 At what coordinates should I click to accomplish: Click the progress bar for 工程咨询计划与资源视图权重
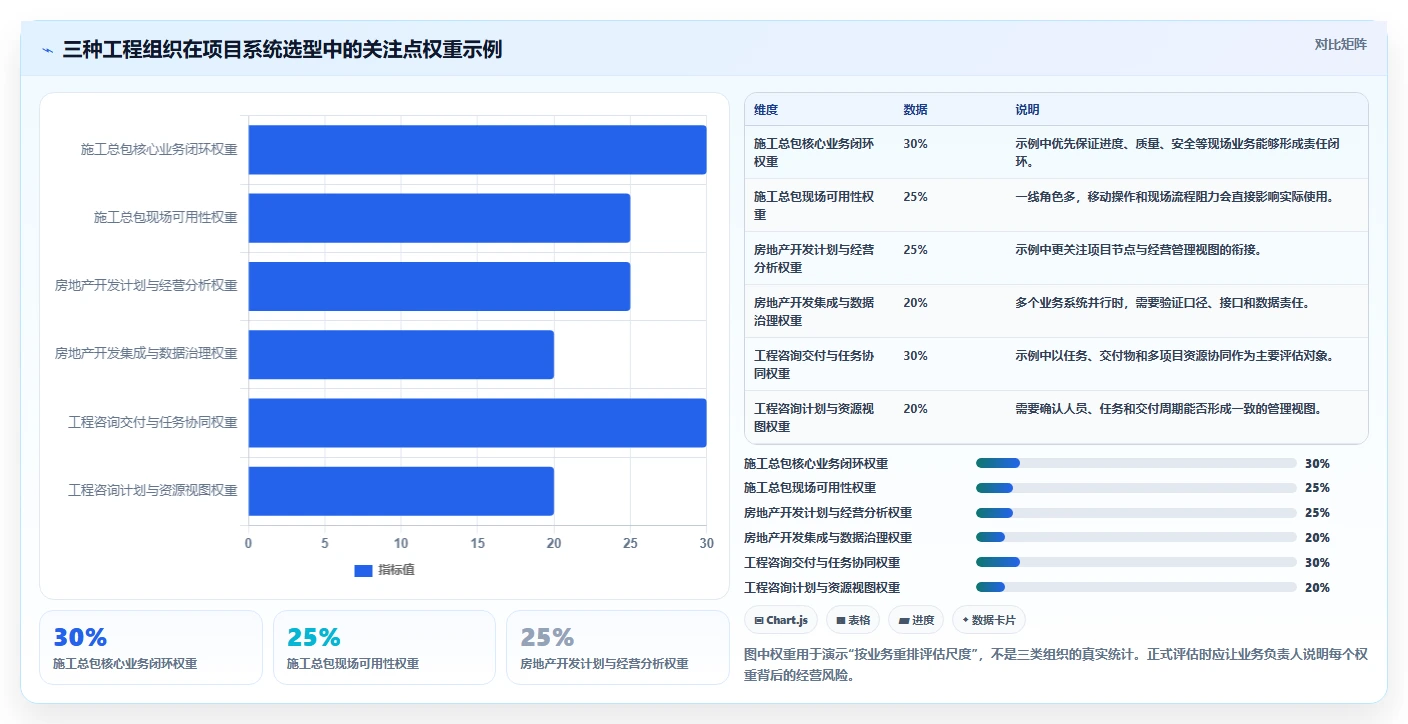[x=1136, y=588]
